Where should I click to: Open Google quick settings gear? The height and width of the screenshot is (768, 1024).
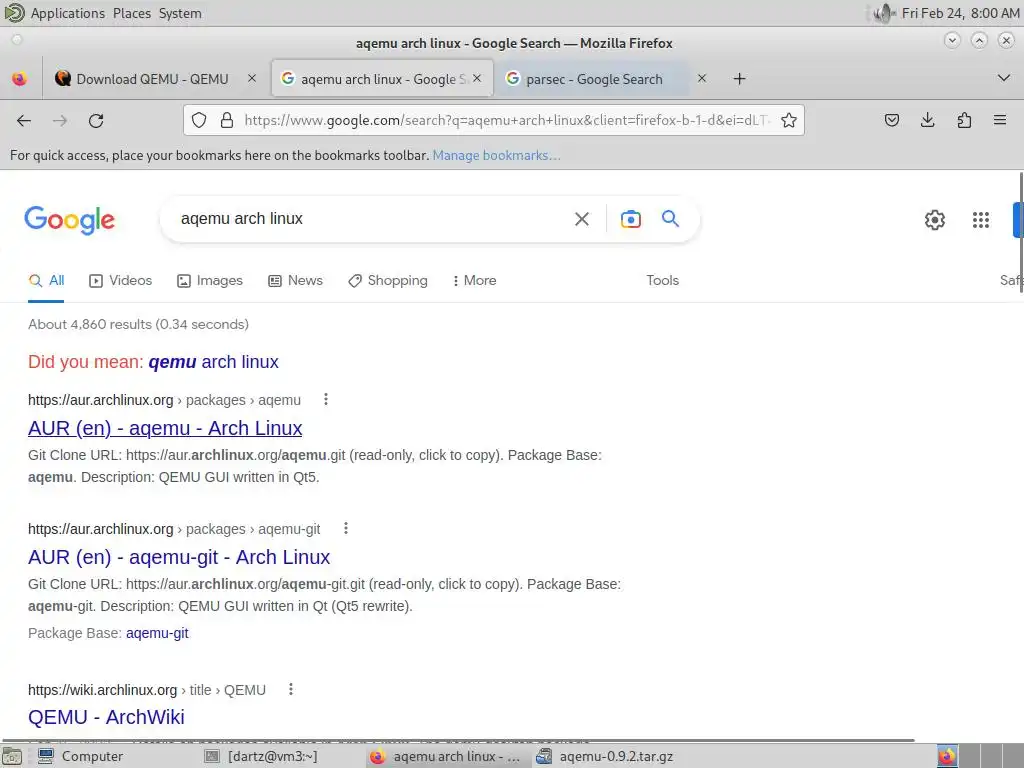935,219
